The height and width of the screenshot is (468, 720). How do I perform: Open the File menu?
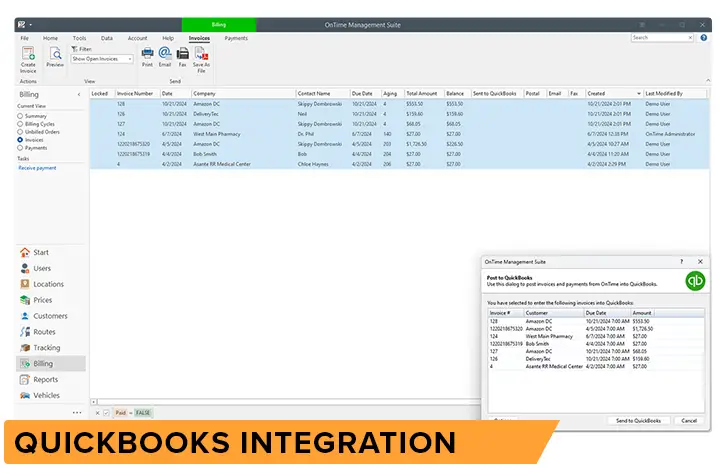point(25,38)
